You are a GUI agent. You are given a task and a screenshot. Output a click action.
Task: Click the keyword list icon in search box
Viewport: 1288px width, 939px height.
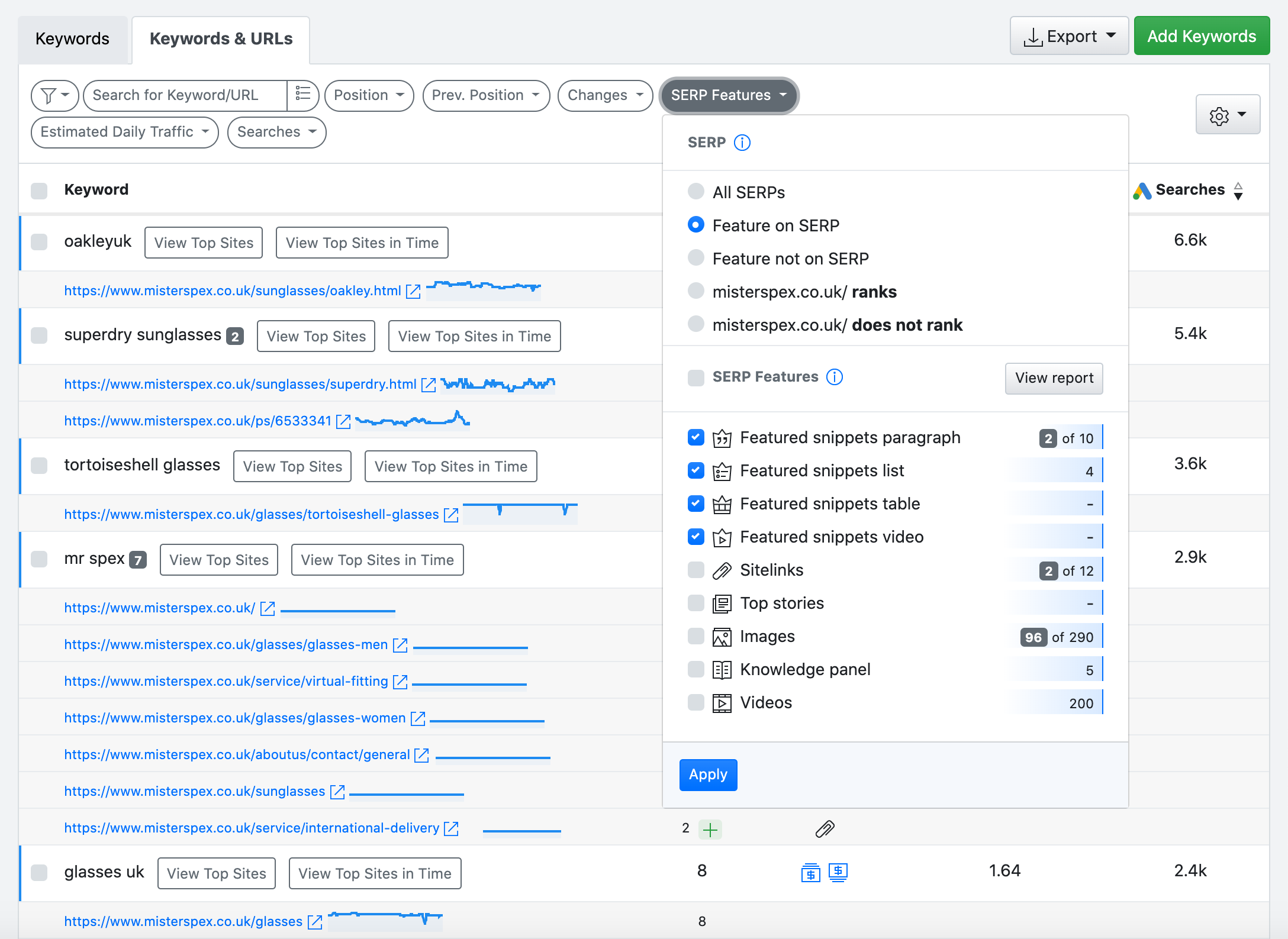pos(303,94)
